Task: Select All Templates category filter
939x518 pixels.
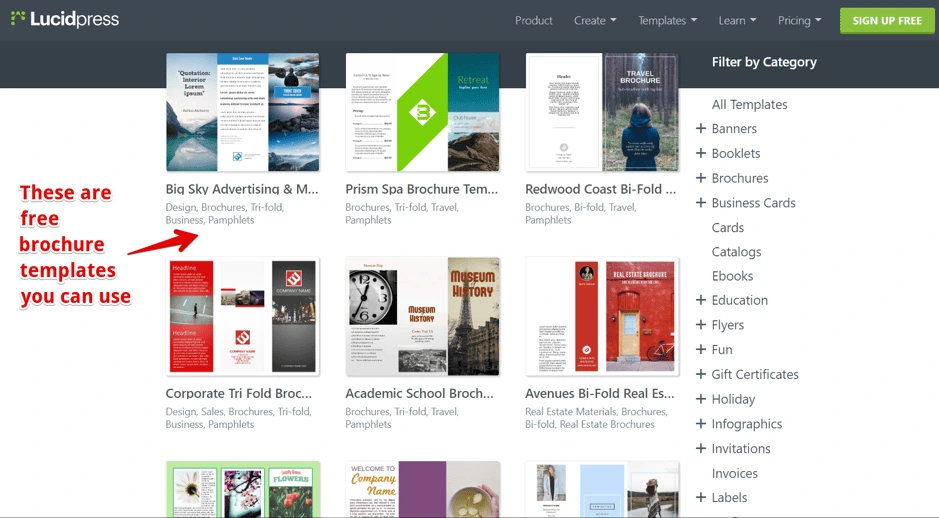Action: click(749, 104)
